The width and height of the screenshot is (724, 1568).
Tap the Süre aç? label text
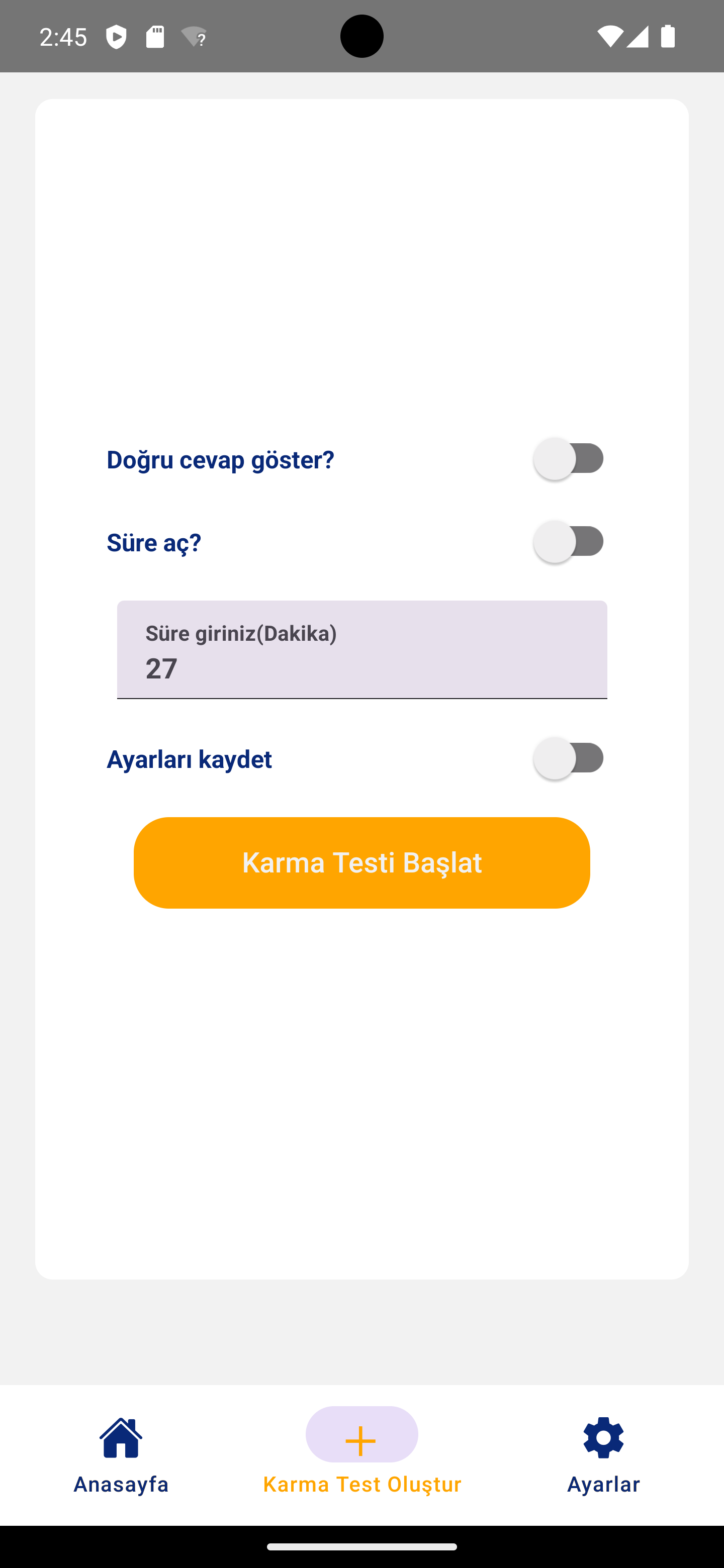click(154, 542)
